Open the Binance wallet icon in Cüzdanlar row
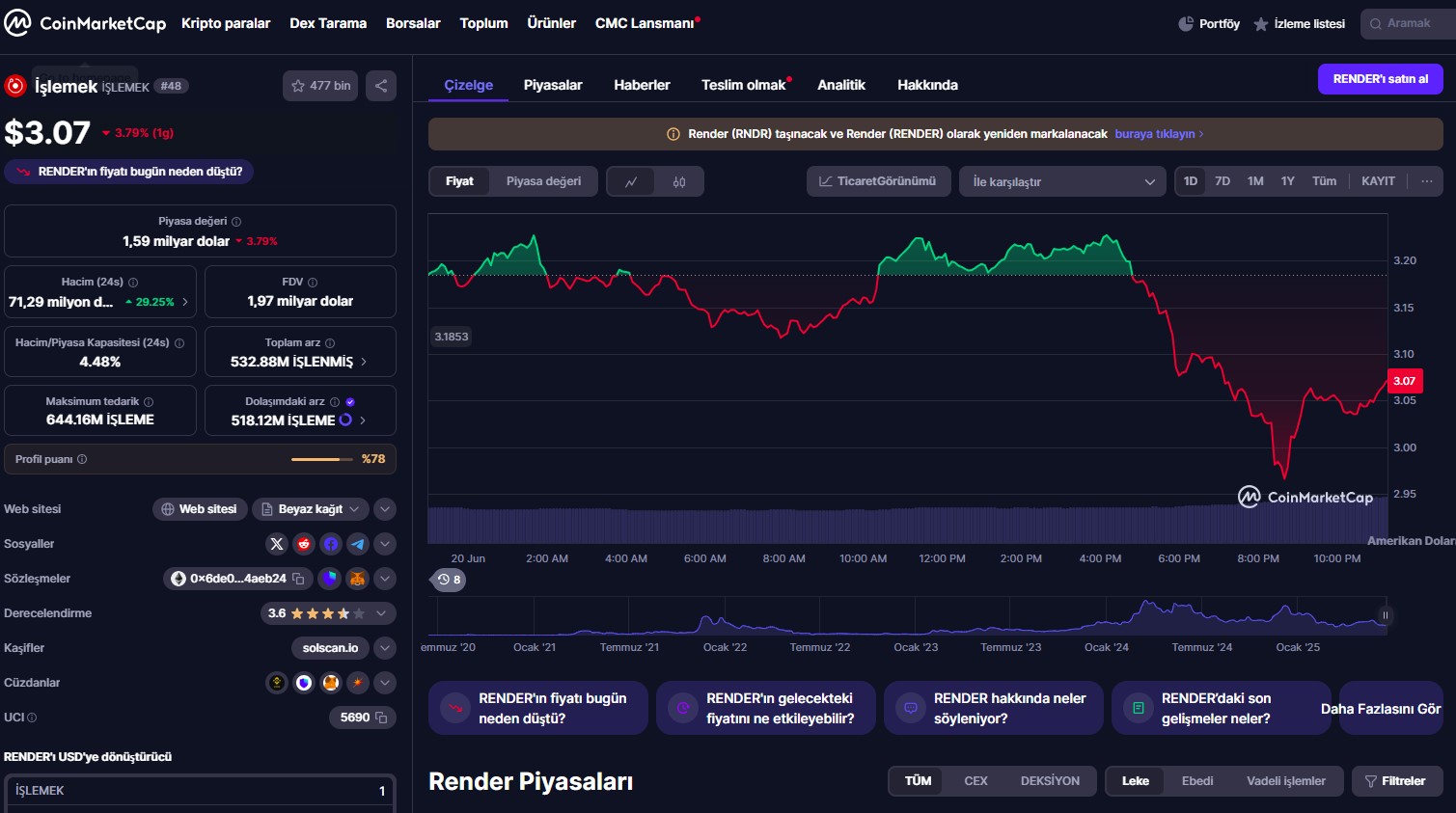Screen dimensions: 1456x813 [277, 683]
